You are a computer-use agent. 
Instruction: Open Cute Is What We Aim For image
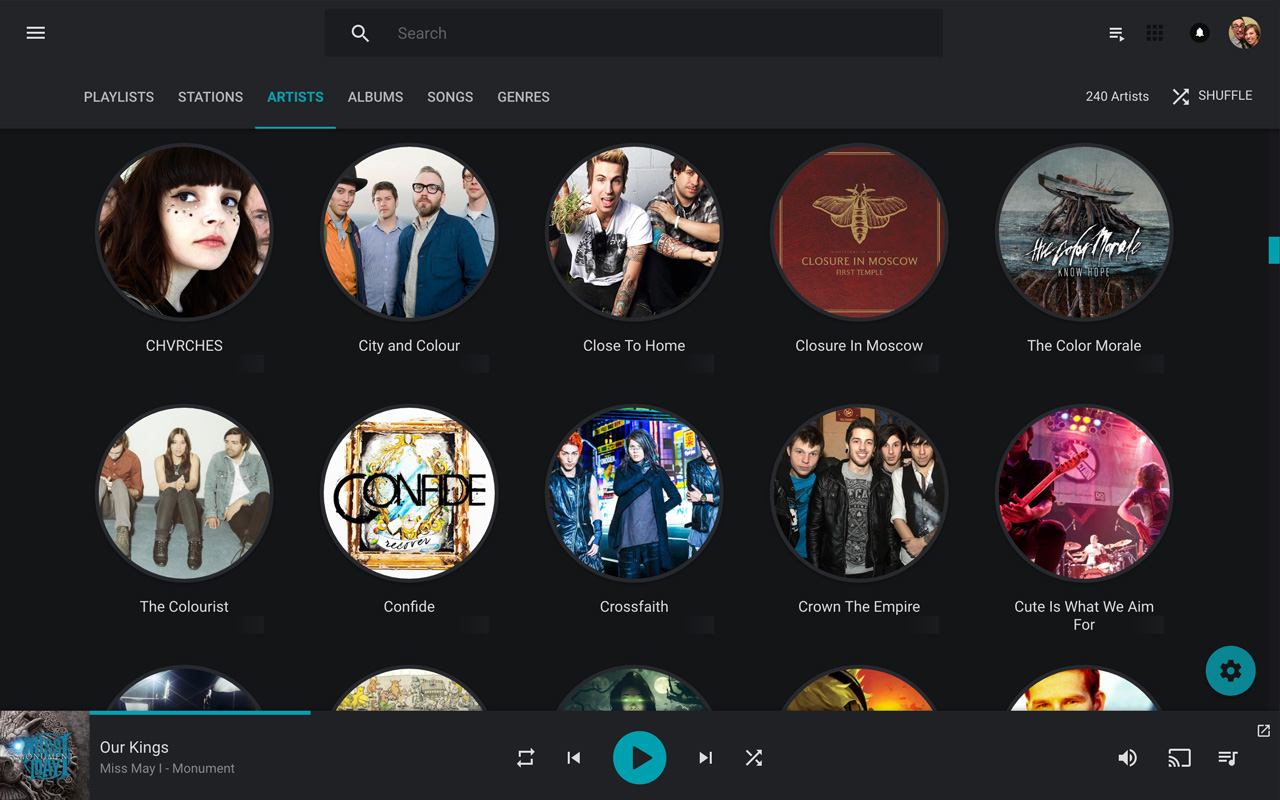(x=1084, y=493)
